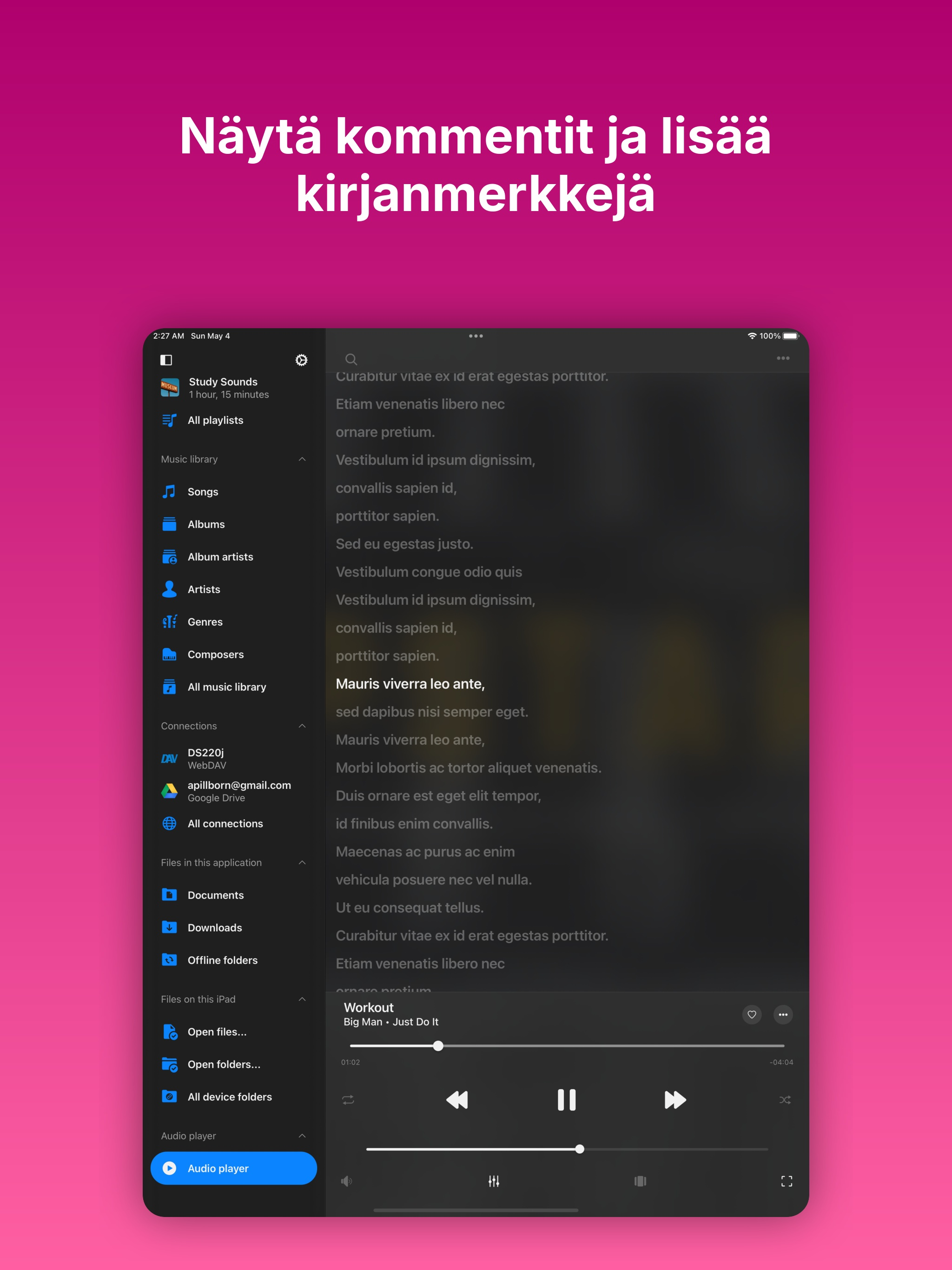This screenshot has width=952, height=1270.
Task: Pause the current song
Action: [x=566, y=1099]
